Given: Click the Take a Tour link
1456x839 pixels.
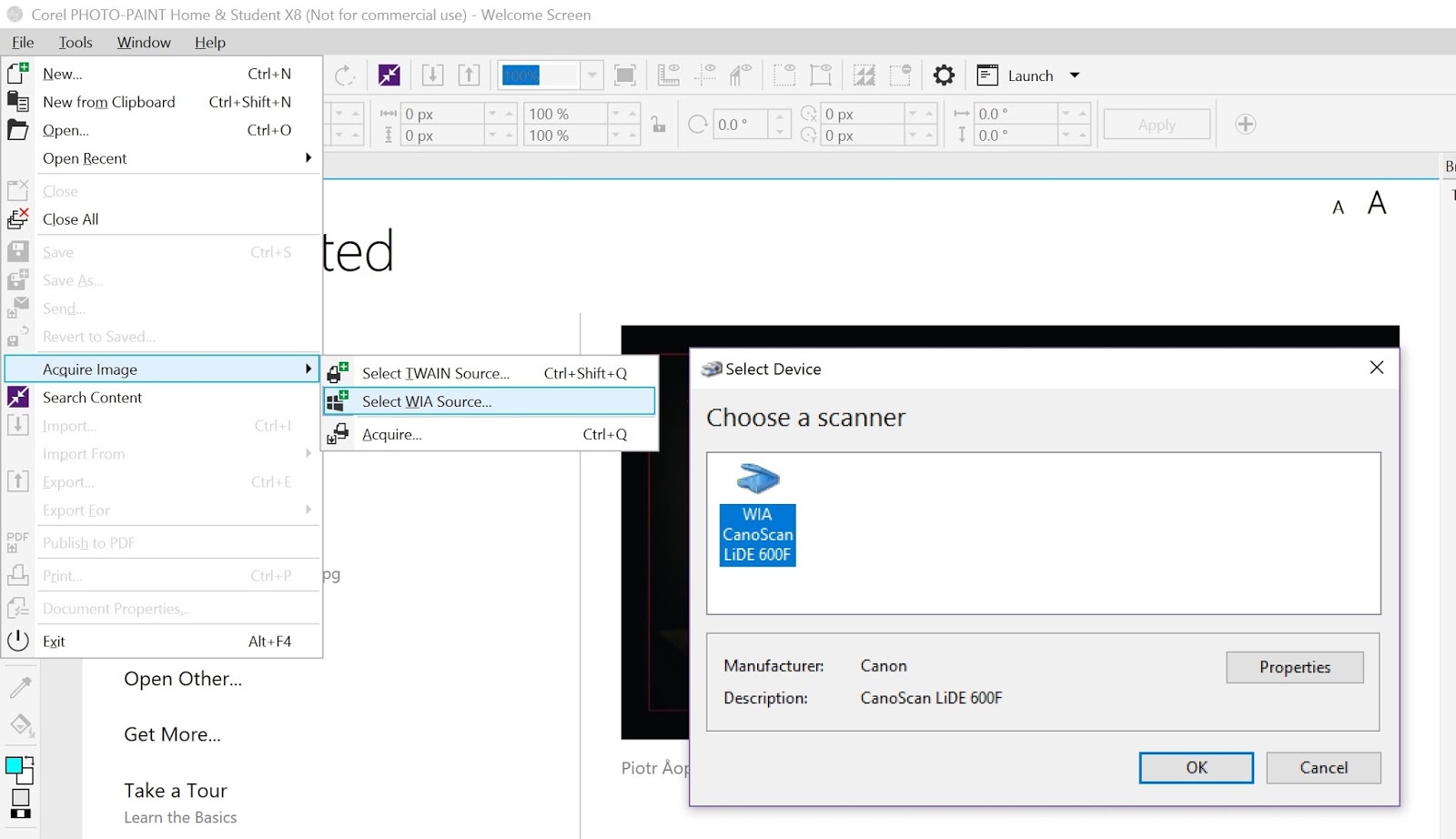Looking at the screenshot, I should [176, 791].
